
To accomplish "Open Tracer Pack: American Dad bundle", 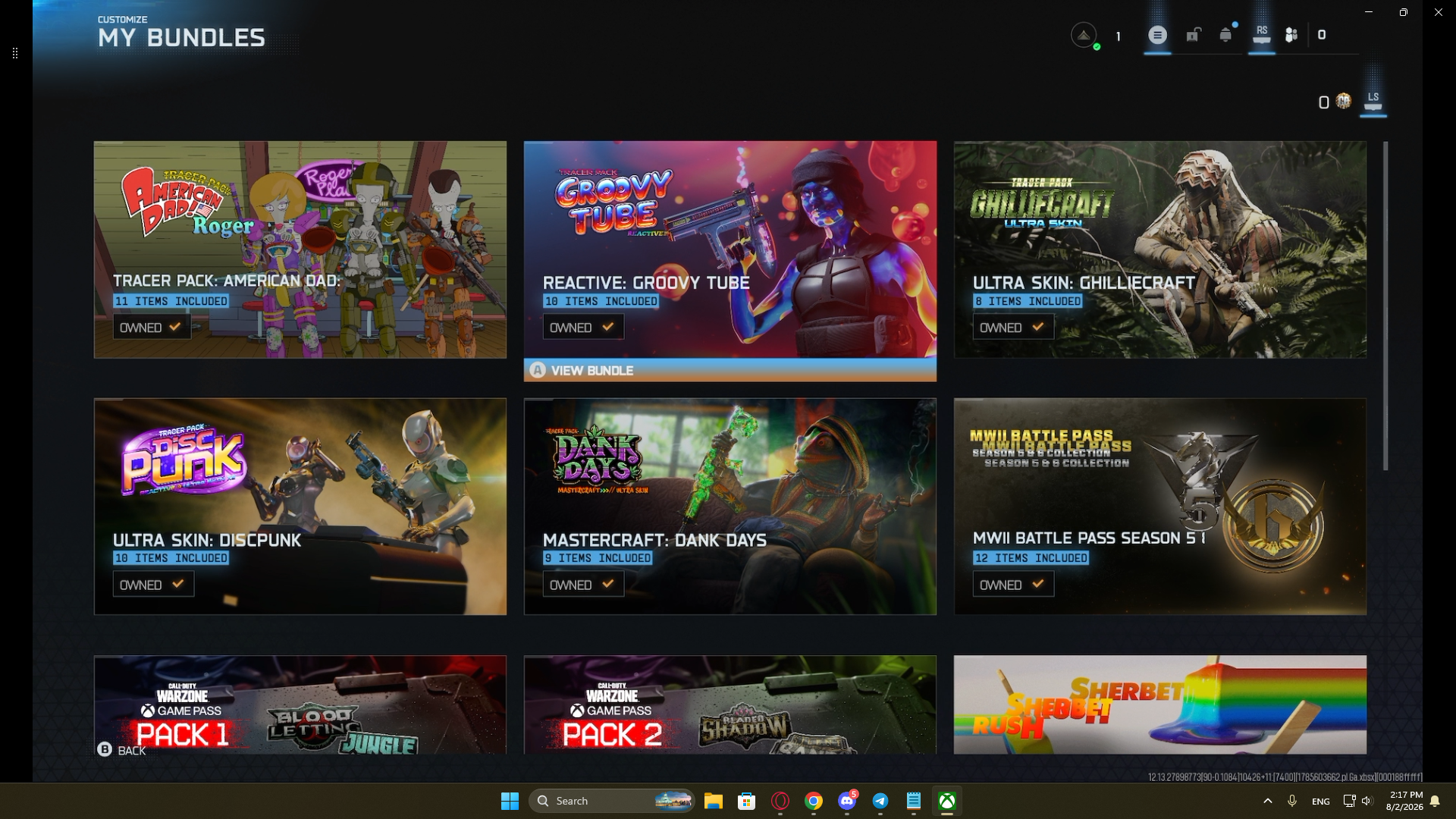I will (300, 249).
